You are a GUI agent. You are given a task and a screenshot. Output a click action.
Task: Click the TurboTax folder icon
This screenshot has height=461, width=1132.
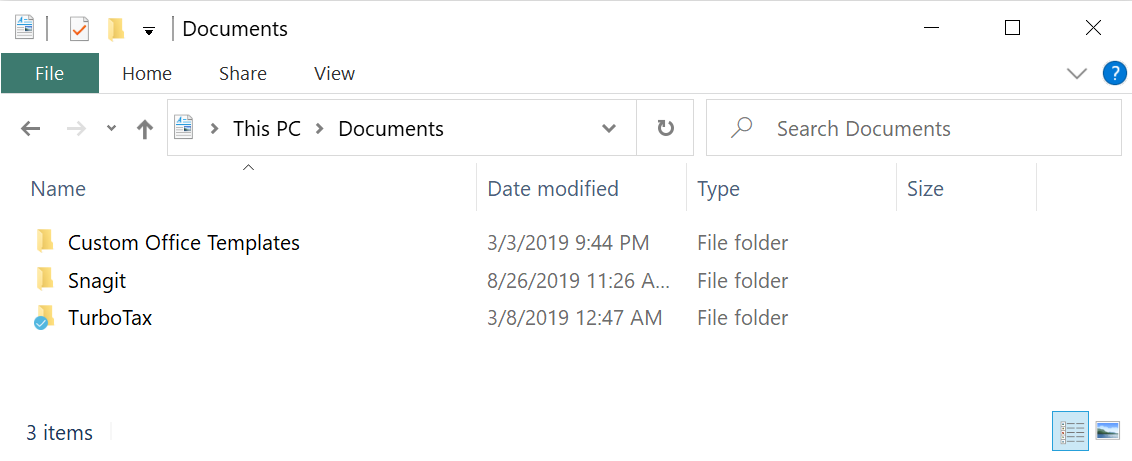coord(44,318)
